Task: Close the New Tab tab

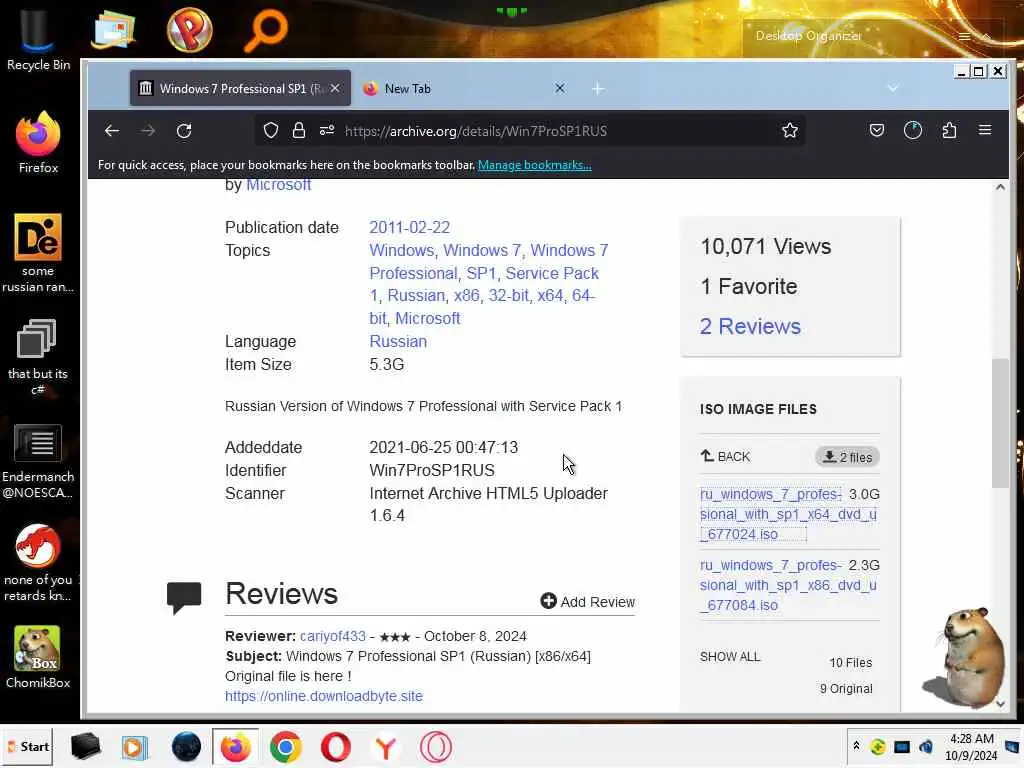Action: click(560, 88)
